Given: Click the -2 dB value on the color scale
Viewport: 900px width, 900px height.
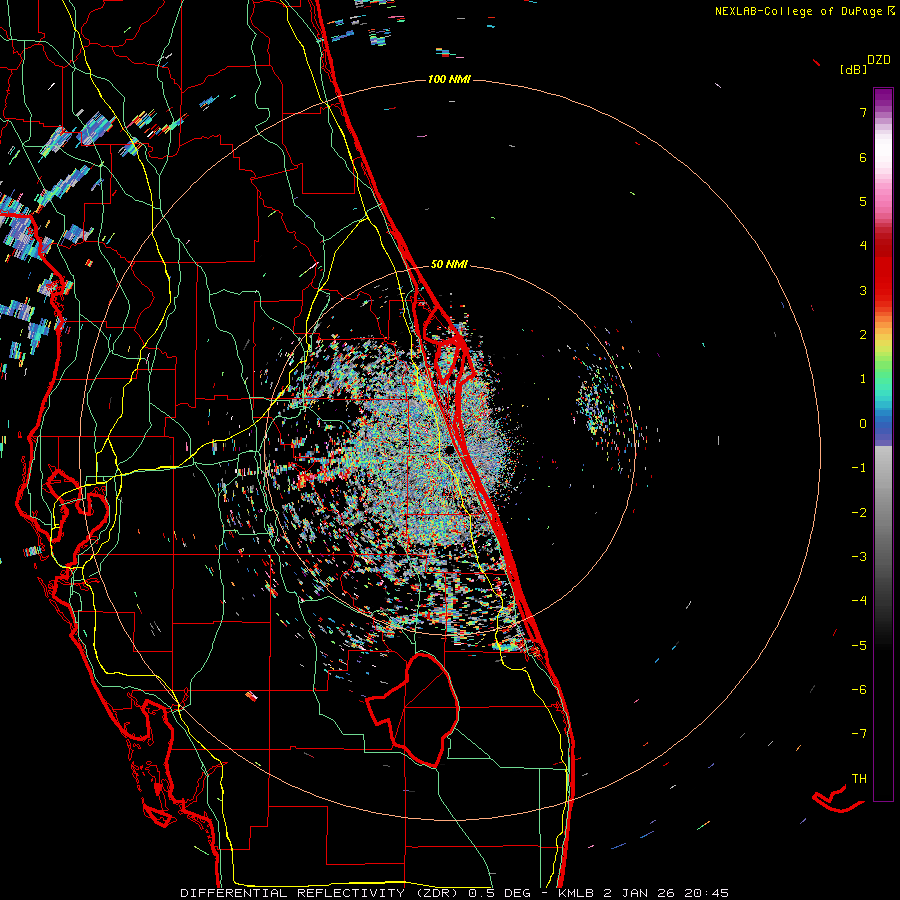Looking at the screenshot, I should 859,513.
